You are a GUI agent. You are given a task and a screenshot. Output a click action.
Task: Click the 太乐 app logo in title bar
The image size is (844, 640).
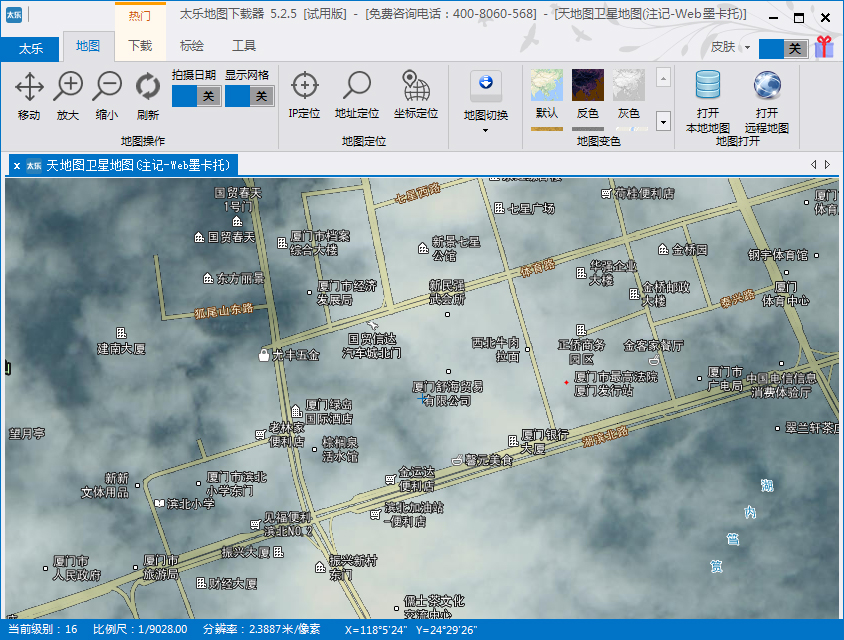pos(14,15)
